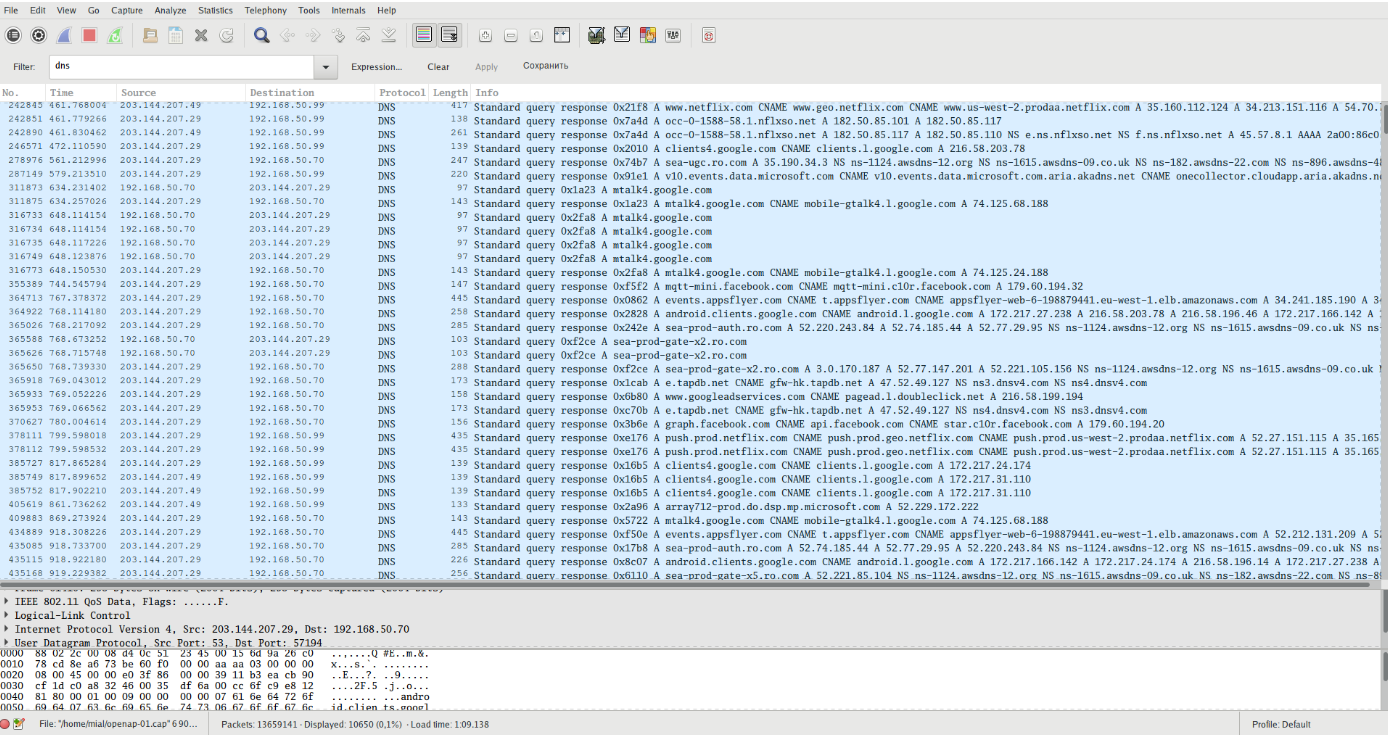Image resolution: width=1388 pixels, height=735 pixels.
Task: Jump to the last packet icon
Action: [388, 35]
